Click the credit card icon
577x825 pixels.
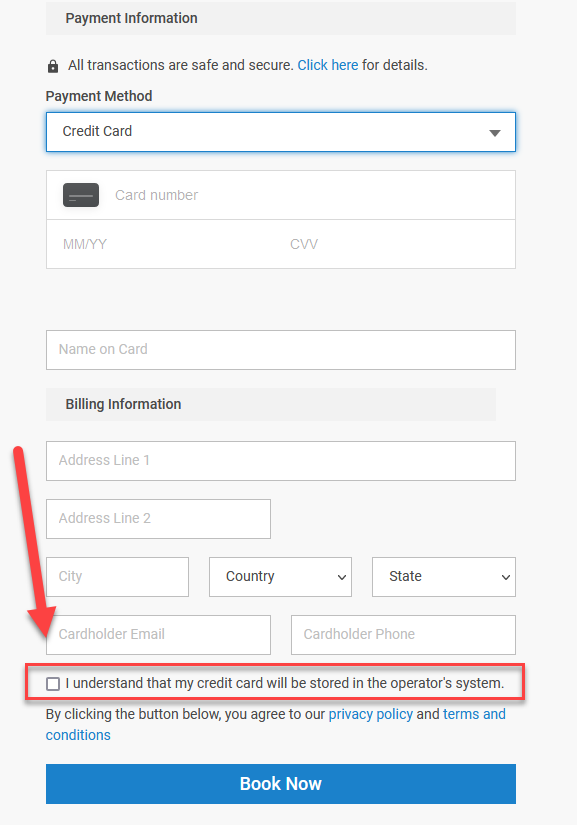81,195
